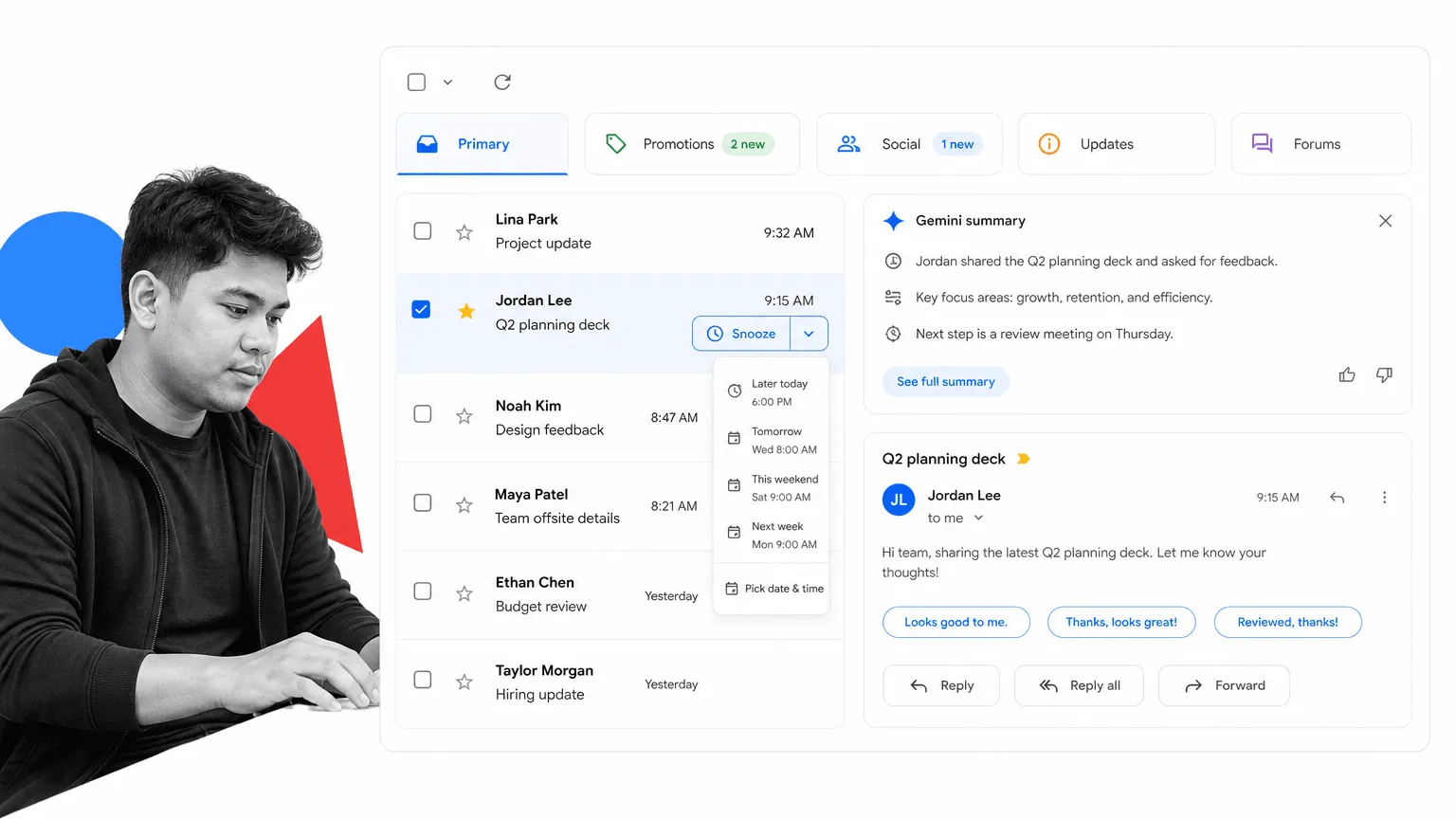The image size is (1456, 819).
Task: Check the Taylor Morgan email checkbox
Action: pyautogui.click(x=423, y=680)
